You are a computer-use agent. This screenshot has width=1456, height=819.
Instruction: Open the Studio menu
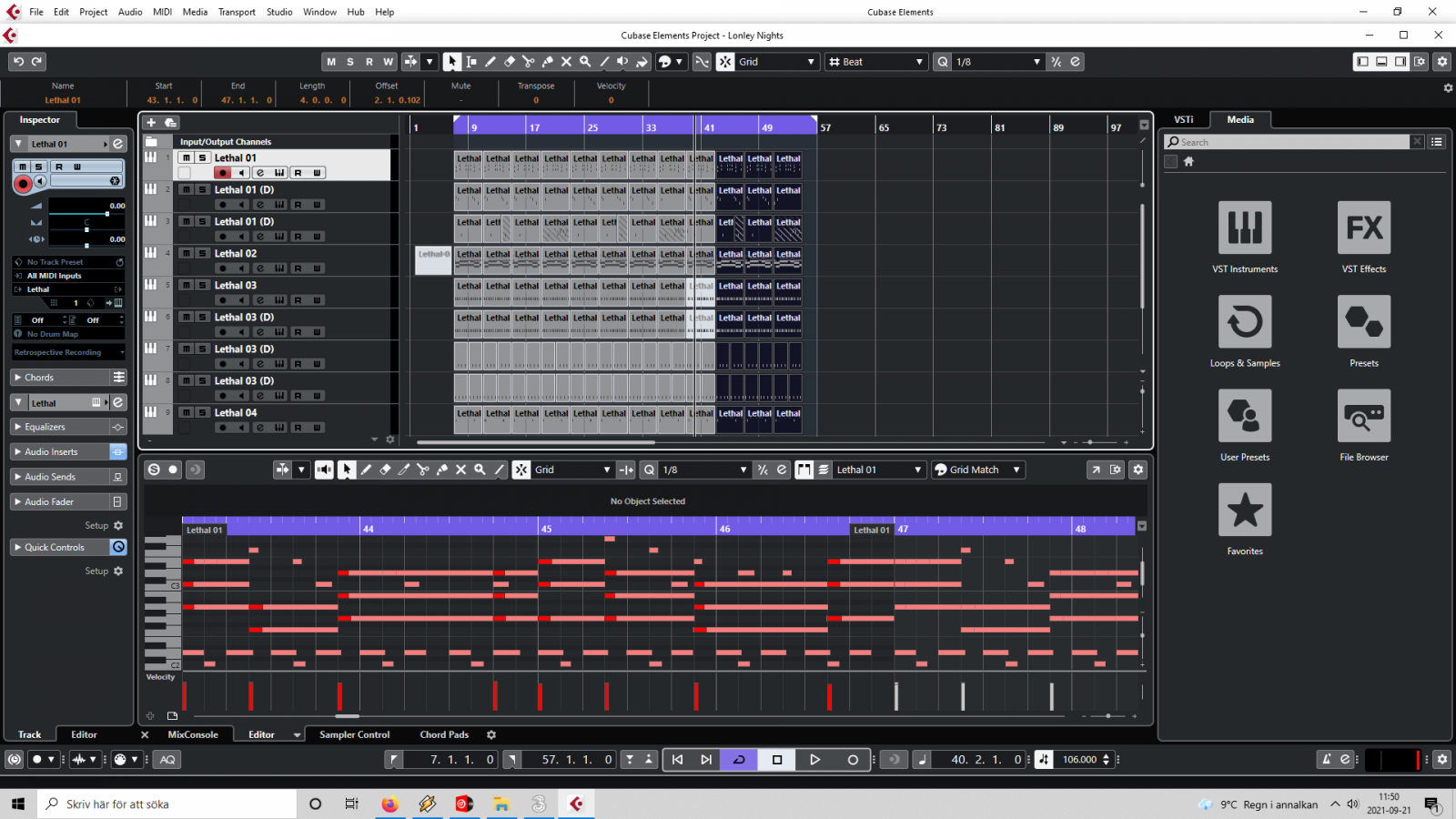(278, 12)
